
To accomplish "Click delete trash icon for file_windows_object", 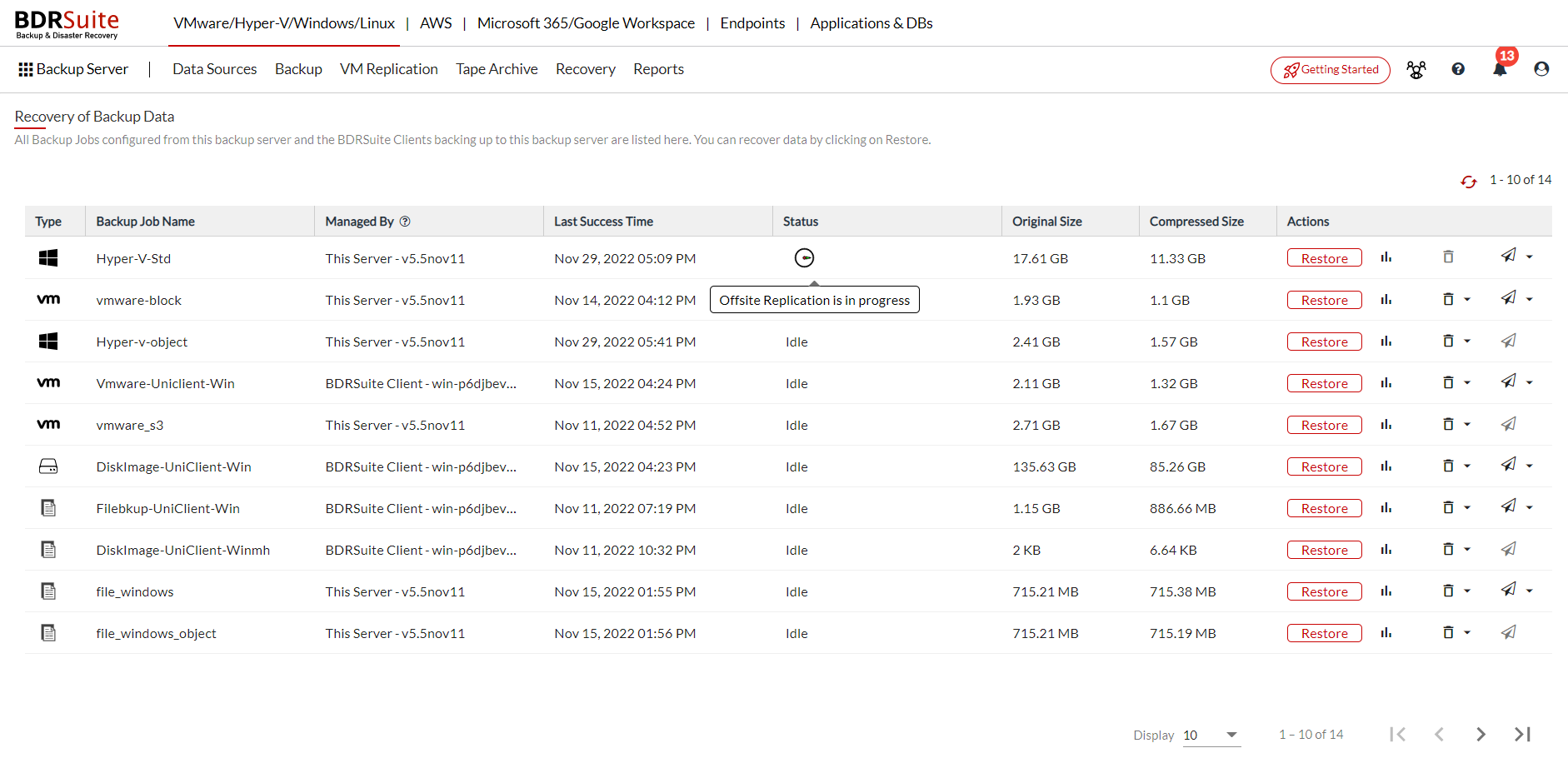I will (x=1448, y=632).
